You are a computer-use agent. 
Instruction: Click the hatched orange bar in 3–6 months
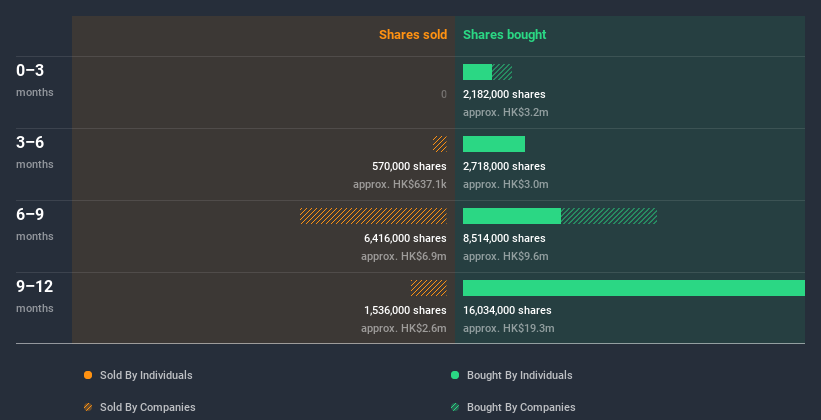tap(440, 144)
